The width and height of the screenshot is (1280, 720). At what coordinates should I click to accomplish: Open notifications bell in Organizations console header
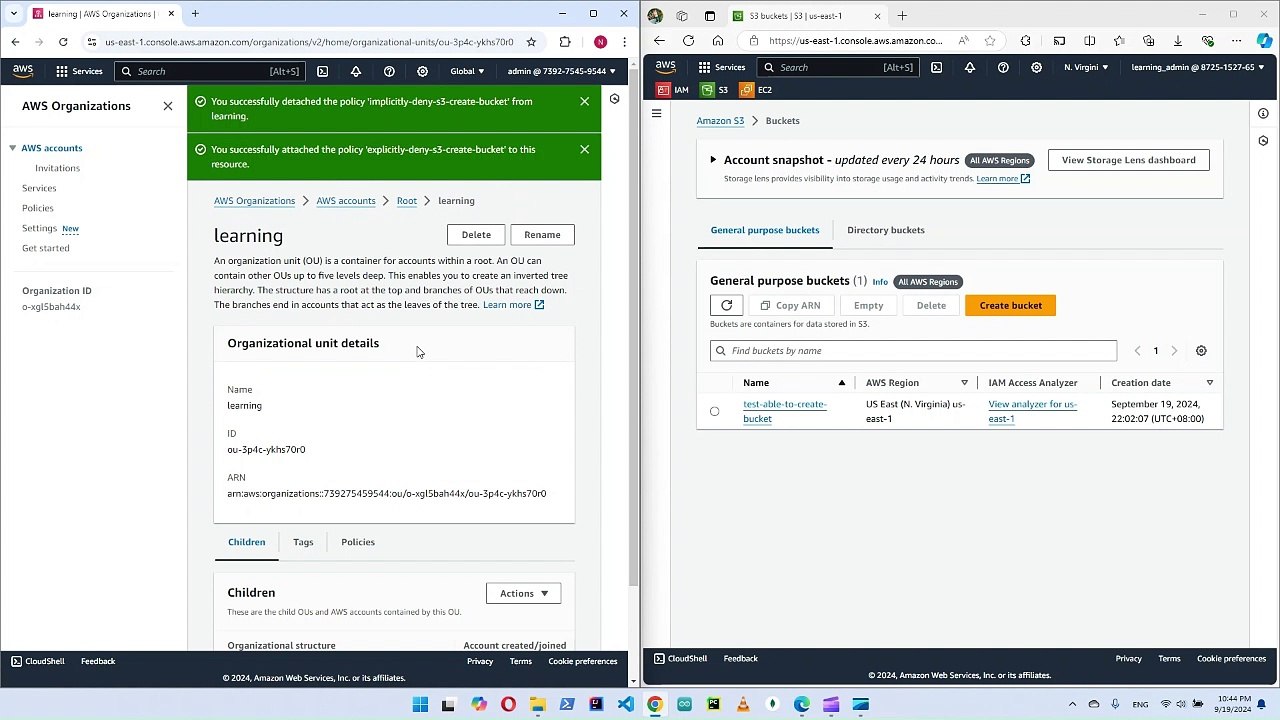point(356,71)
